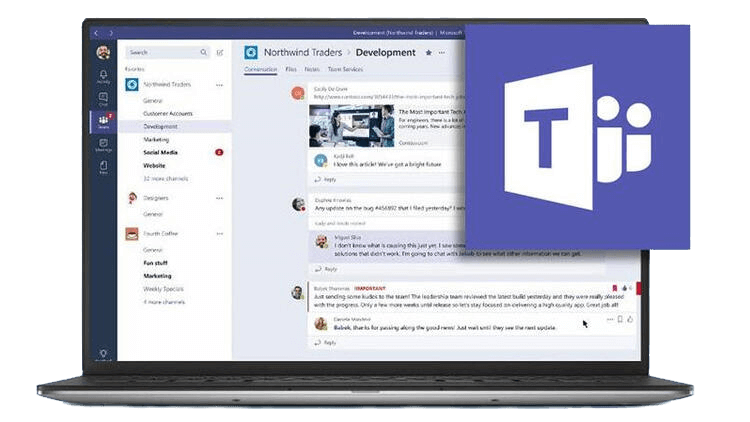The image size is (750, 422).
Task: Open Development channel header more options
Action: [x=442, y=53]
